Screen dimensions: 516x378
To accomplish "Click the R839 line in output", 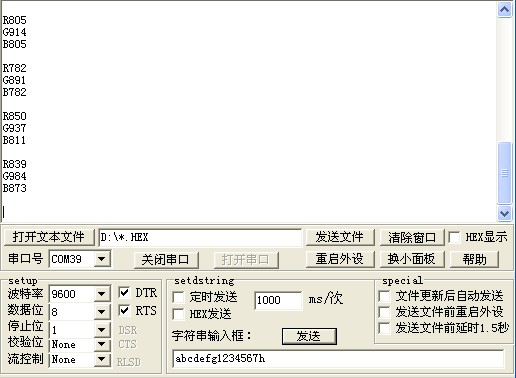I will click(x=14, y=164).
